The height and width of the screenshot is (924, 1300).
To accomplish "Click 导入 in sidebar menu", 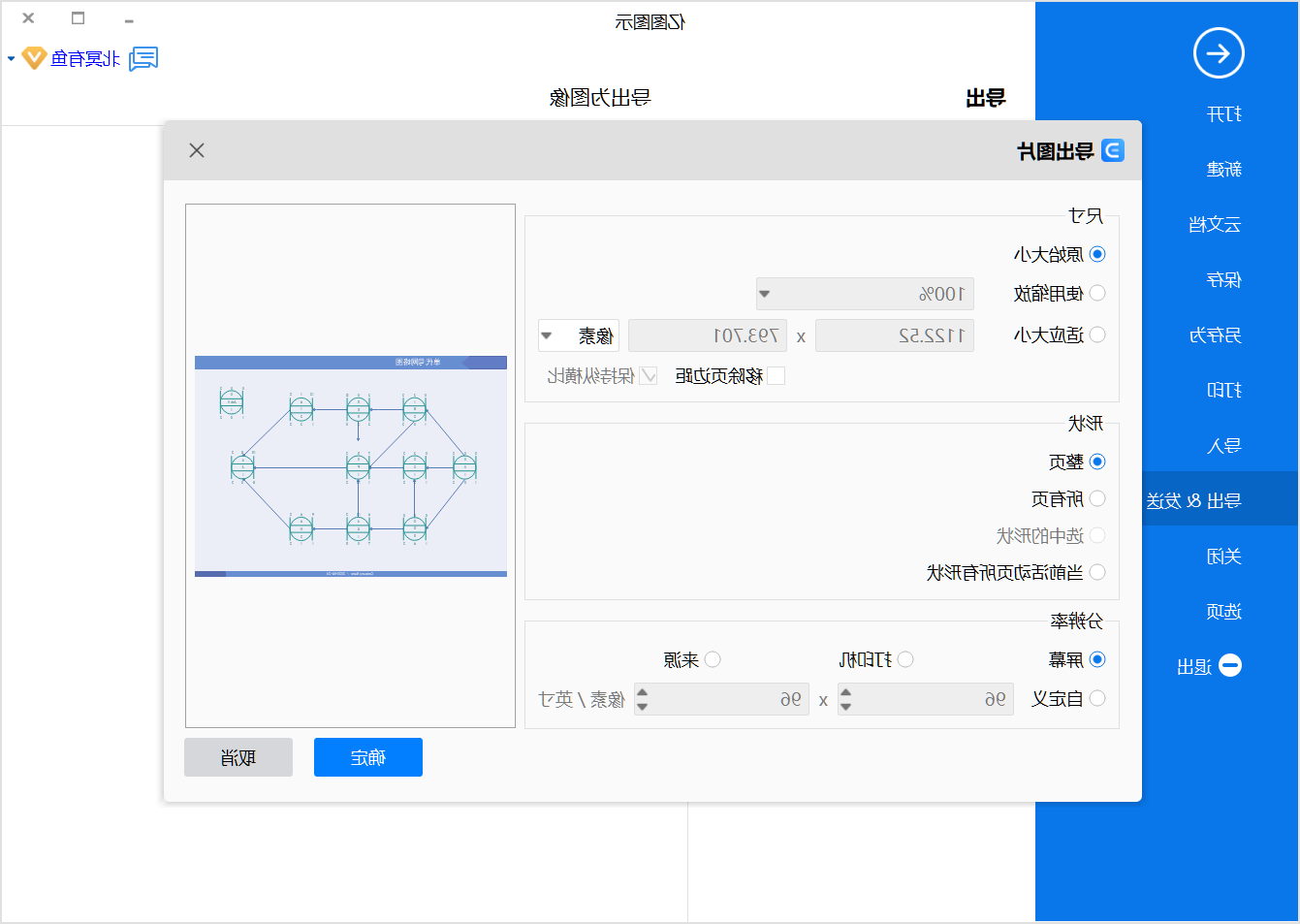I will (x=1223, y=446).
